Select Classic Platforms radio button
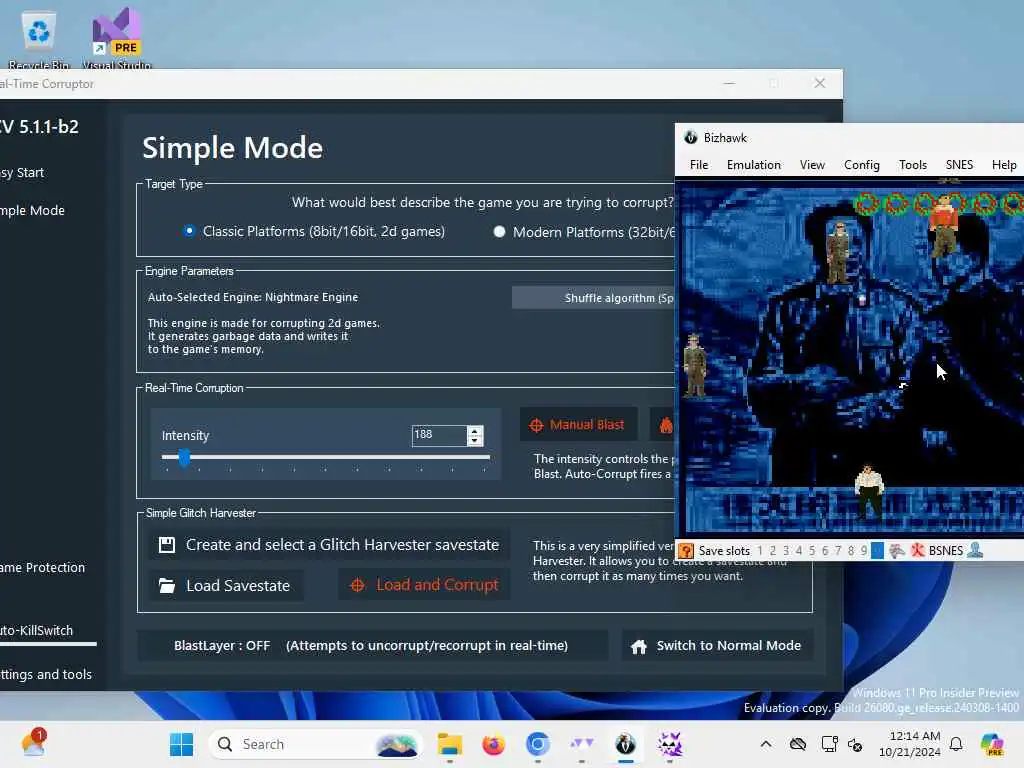This screenshot has height=768, width=1024. coord(189,231)
